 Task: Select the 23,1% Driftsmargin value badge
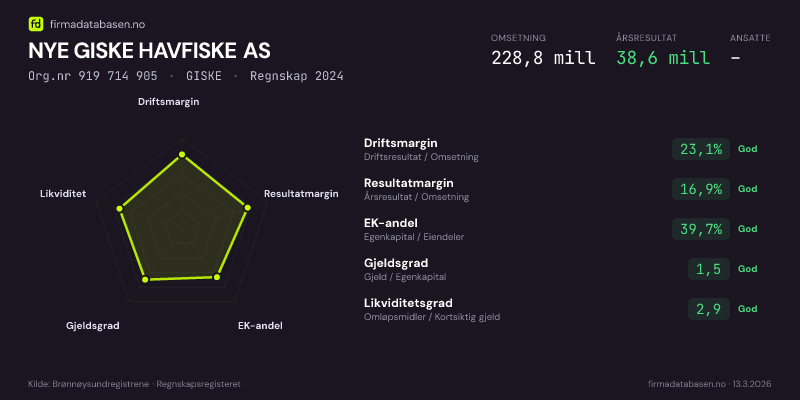(701, 149)
